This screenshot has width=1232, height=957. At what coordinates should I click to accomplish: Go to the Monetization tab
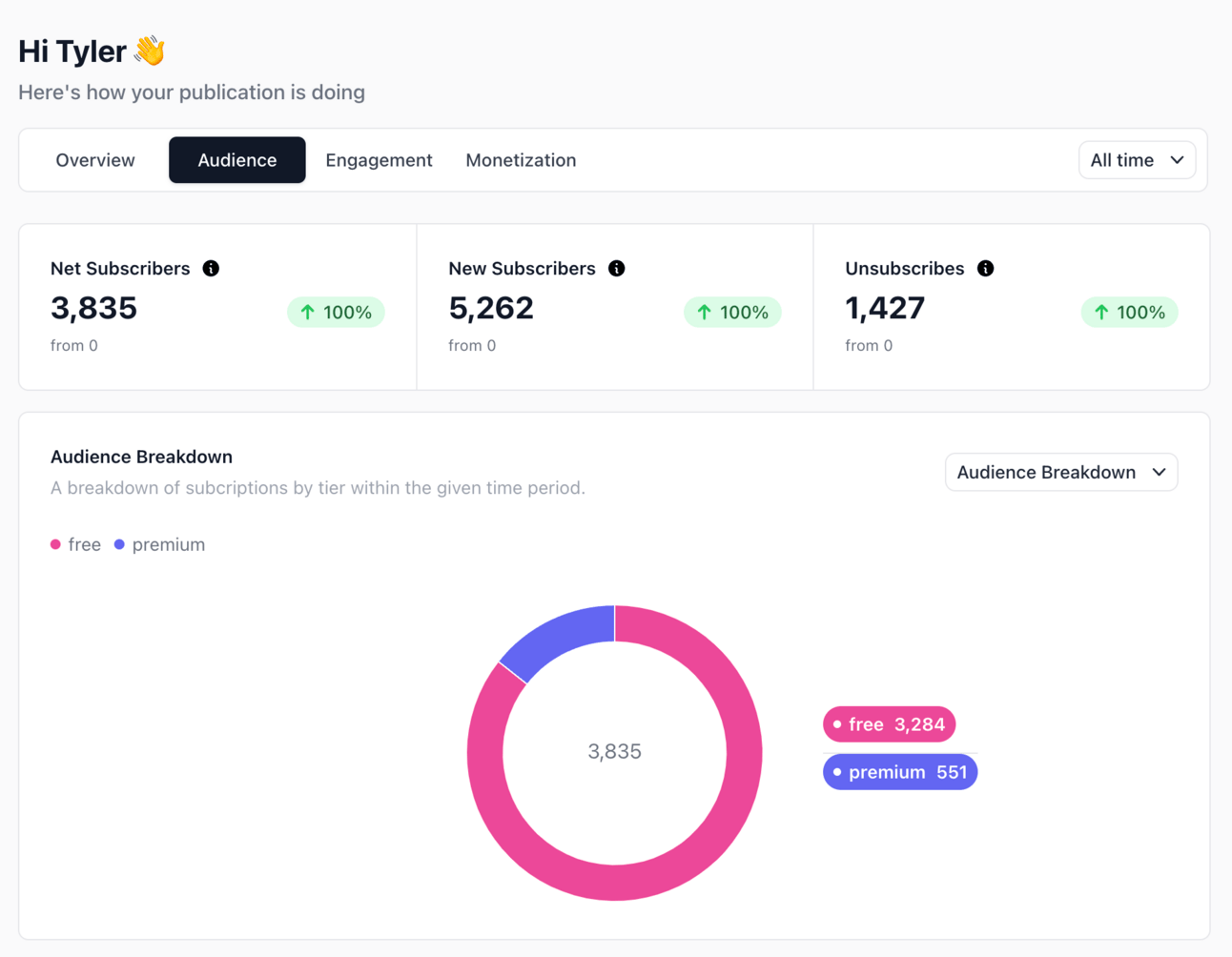[x=521, y=160]
